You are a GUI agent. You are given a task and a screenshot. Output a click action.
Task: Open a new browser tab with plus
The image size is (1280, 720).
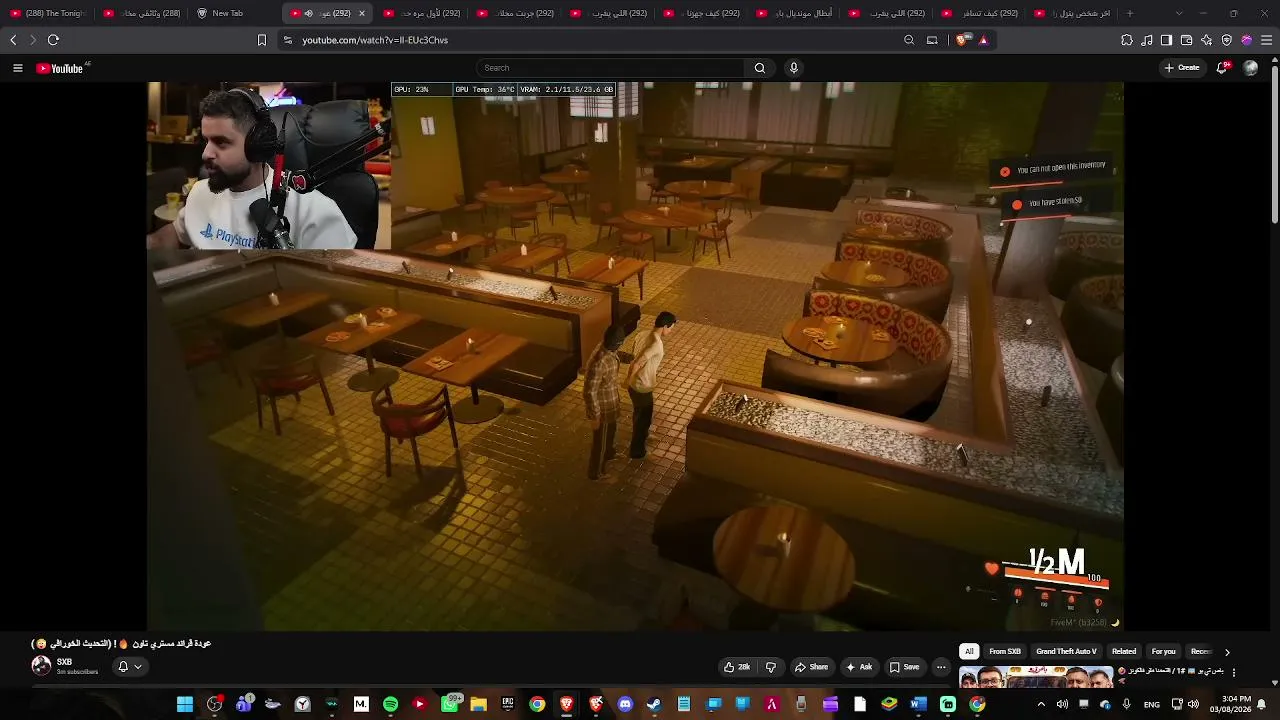1130,13
